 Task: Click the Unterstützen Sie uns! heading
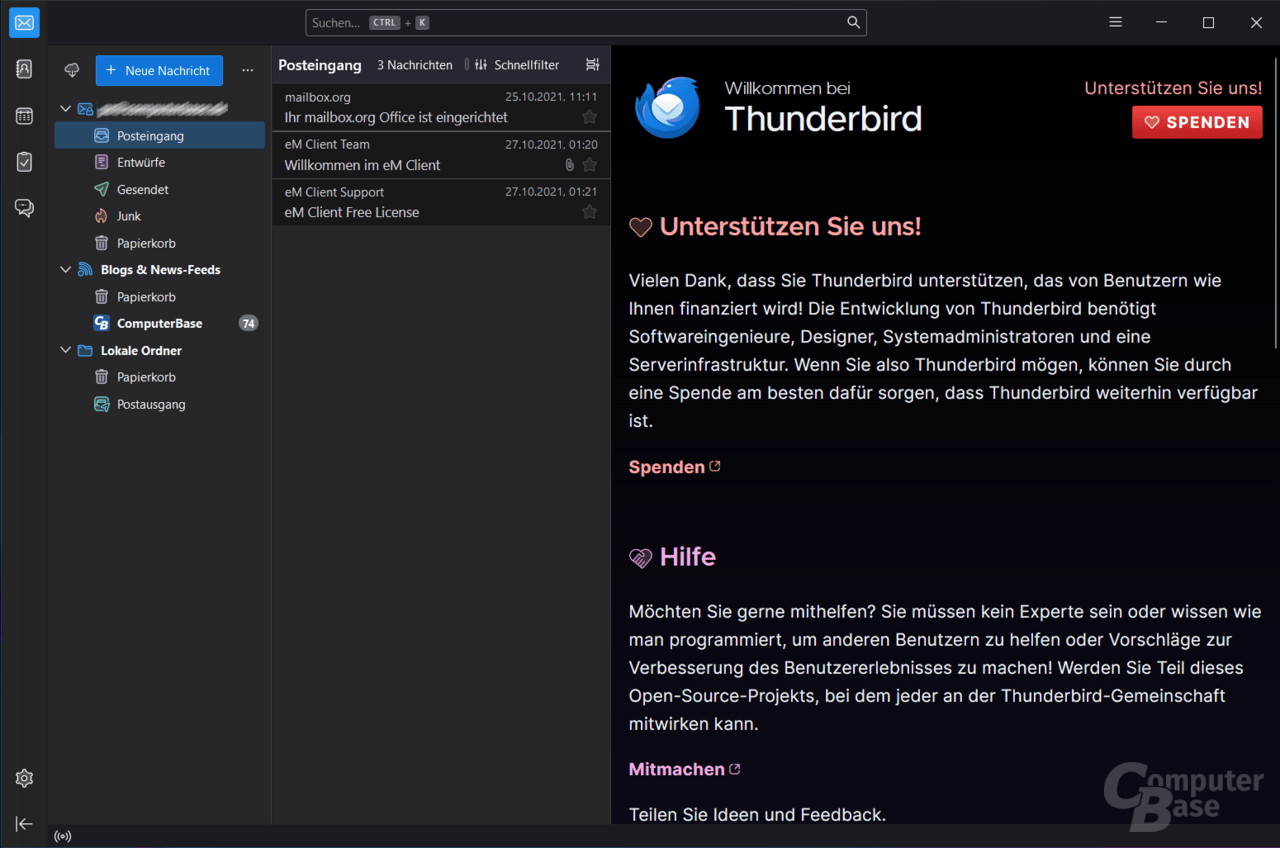[x=790, y=227]
